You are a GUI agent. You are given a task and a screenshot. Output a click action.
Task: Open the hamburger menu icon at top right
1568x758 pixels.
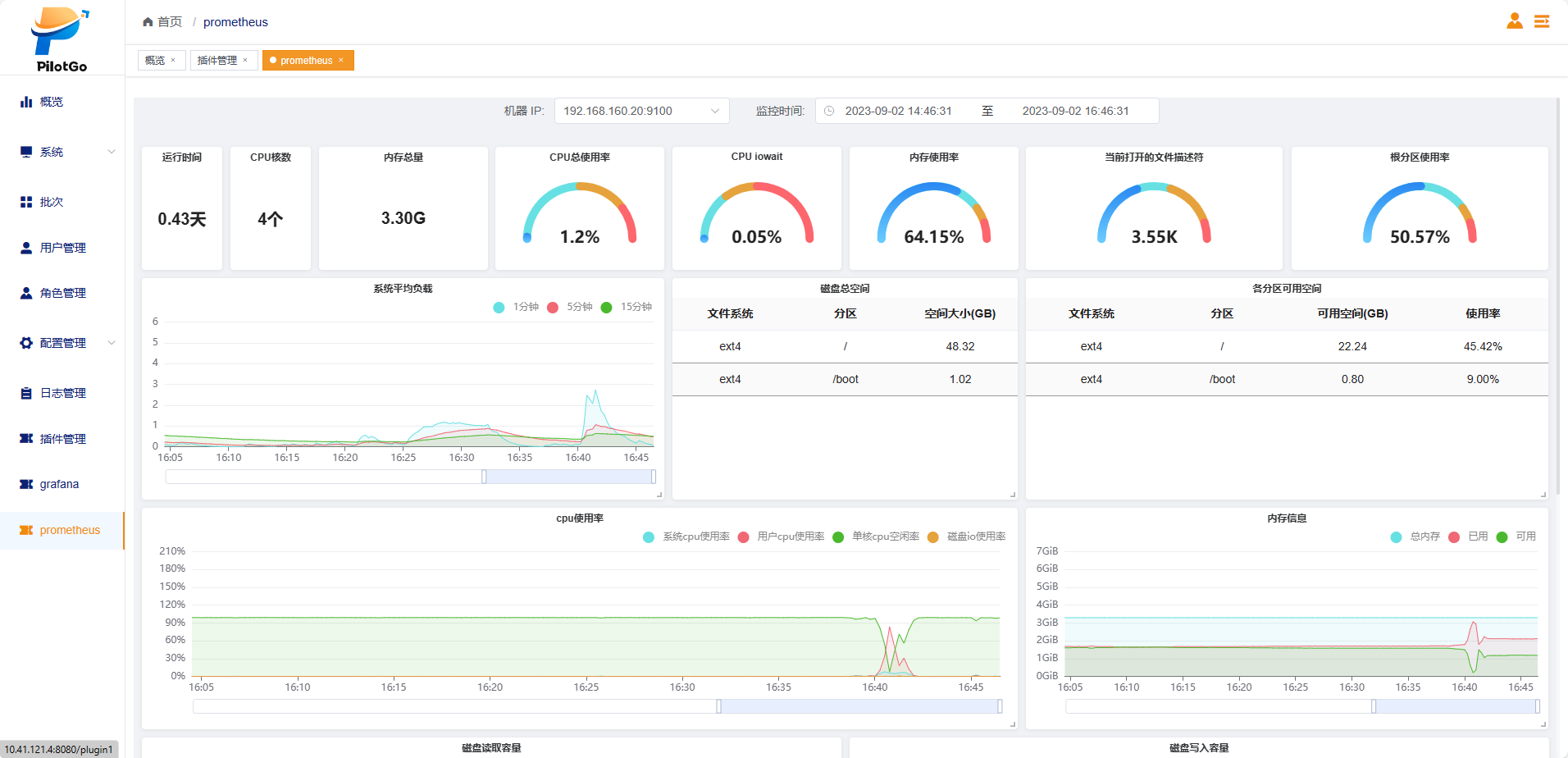(1542, 21)
